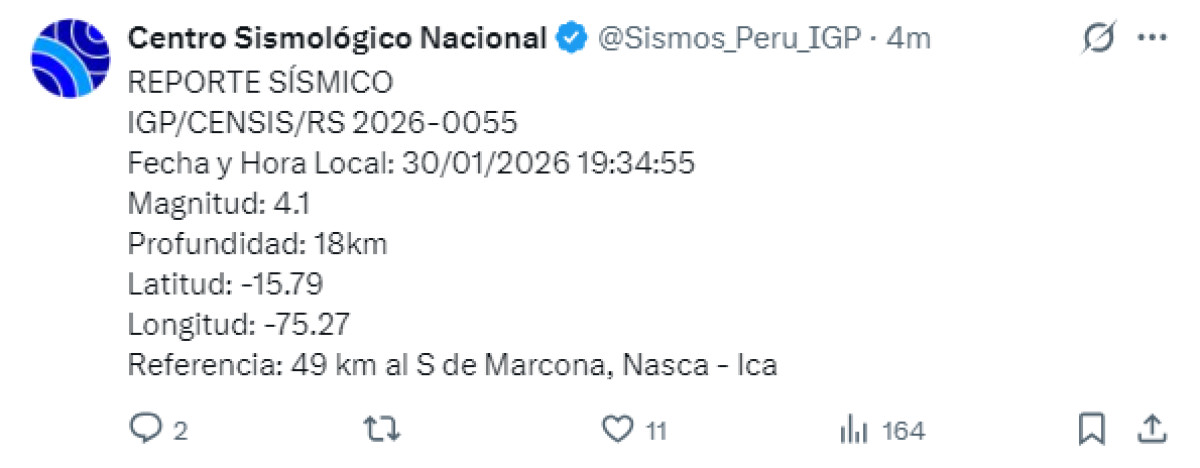View post analytics bar chart icon
1200x468 pixels.
pos(853,430)
